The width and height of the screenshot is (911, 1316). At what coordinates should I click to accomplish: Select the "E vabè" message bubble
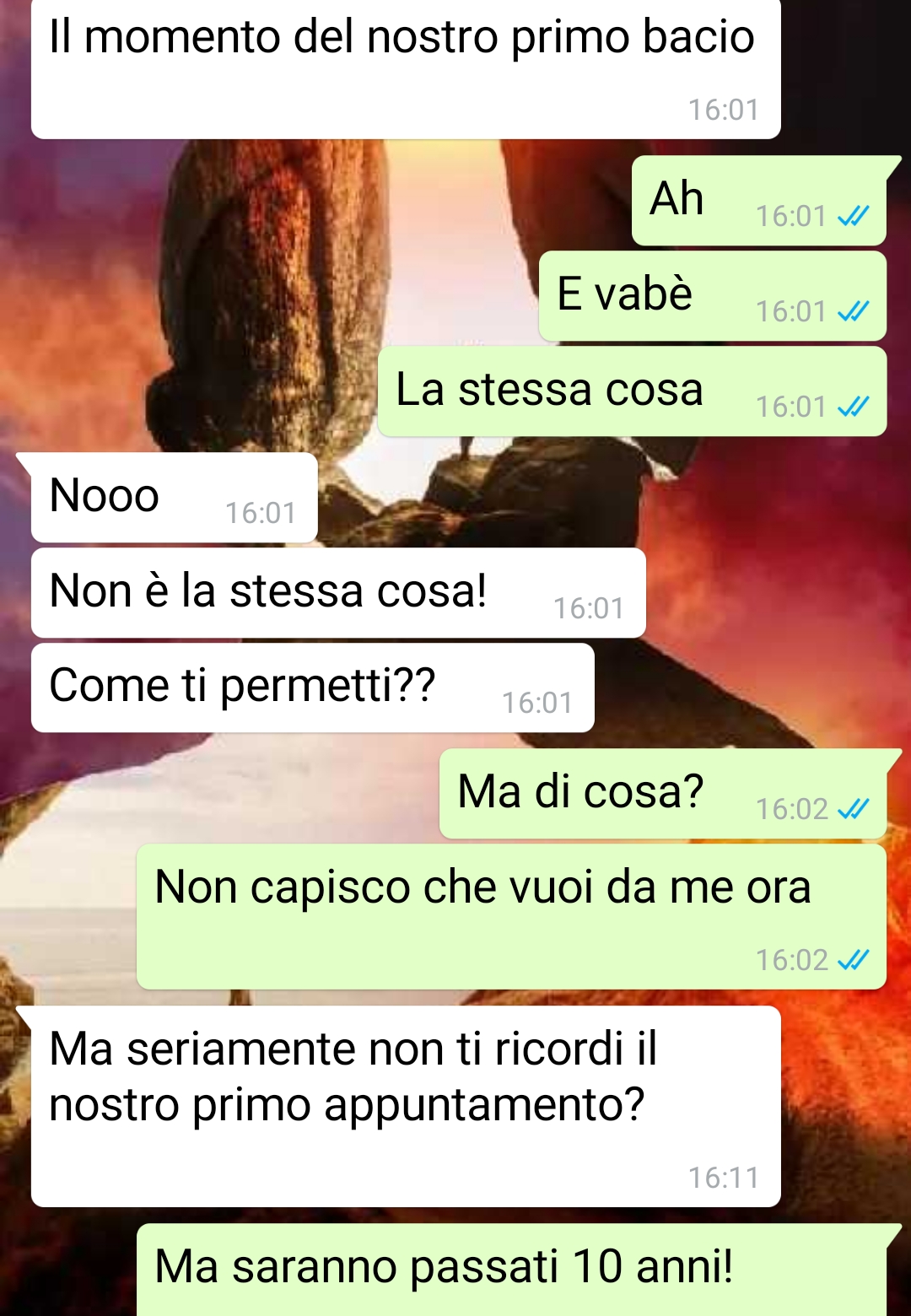pos(713,296)
